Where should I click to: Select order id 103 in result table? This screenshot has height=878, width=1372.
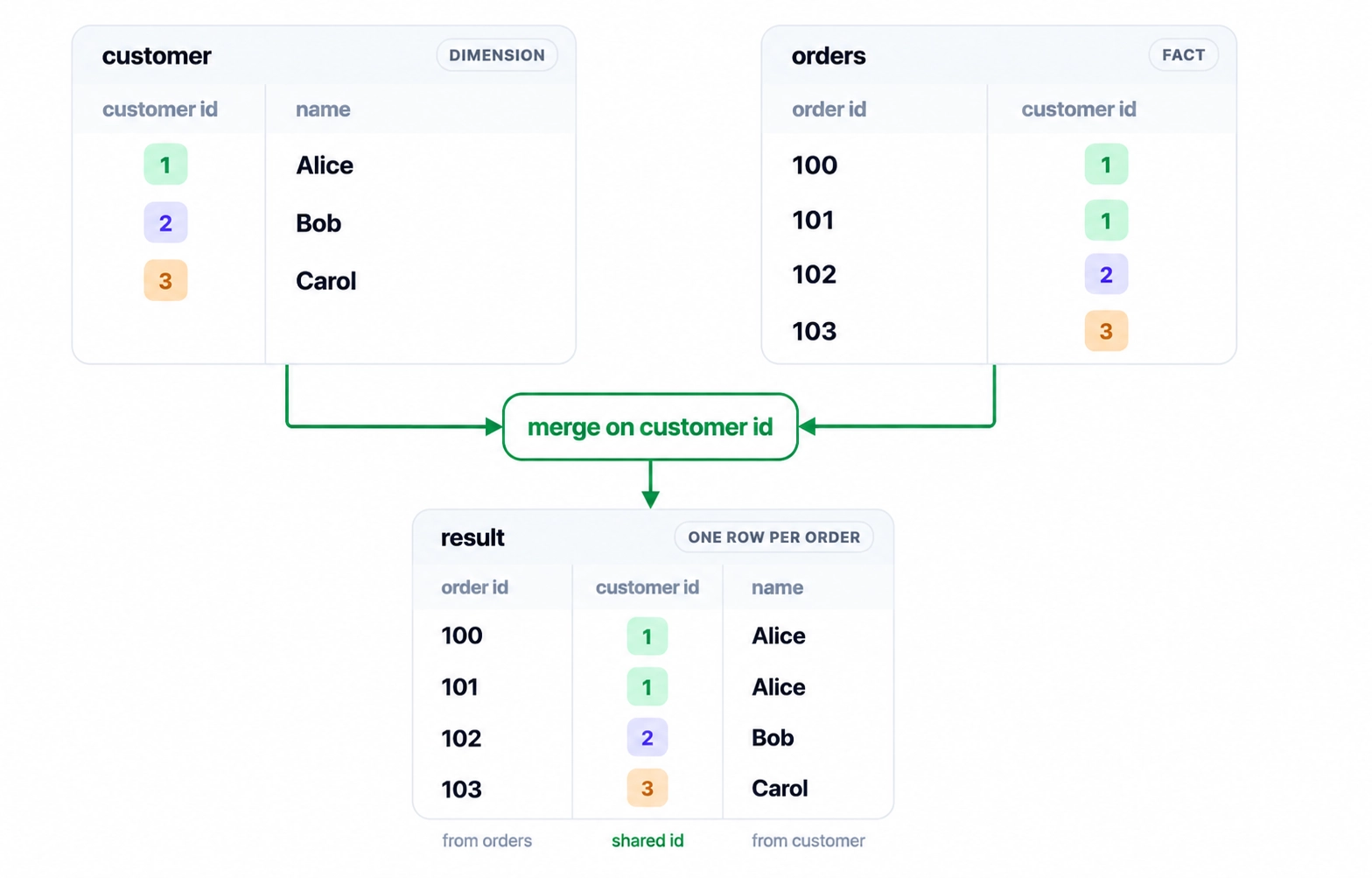461,790
